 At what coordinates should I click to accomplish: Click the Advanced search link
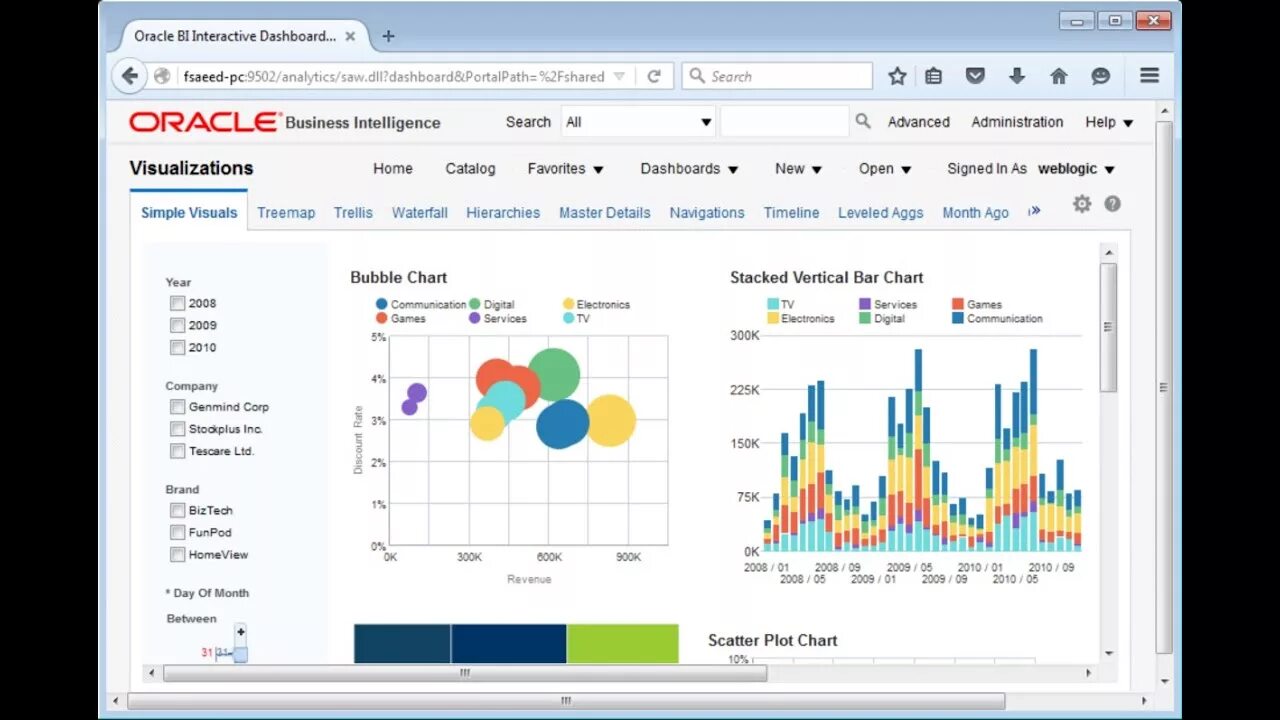918,122
